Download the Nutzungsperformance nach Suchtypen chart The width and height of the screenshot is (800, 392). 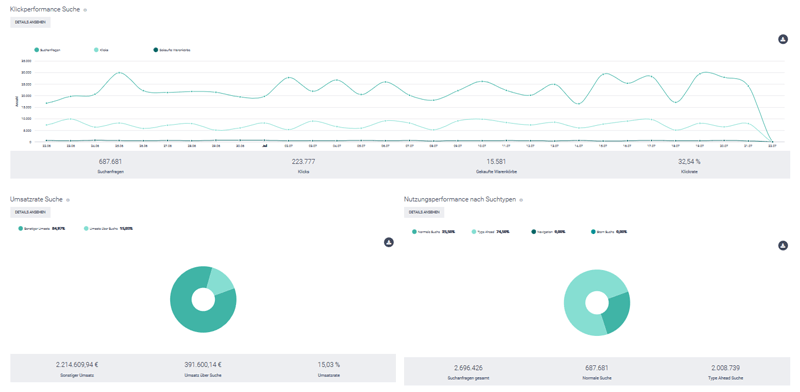pos(783,246)
